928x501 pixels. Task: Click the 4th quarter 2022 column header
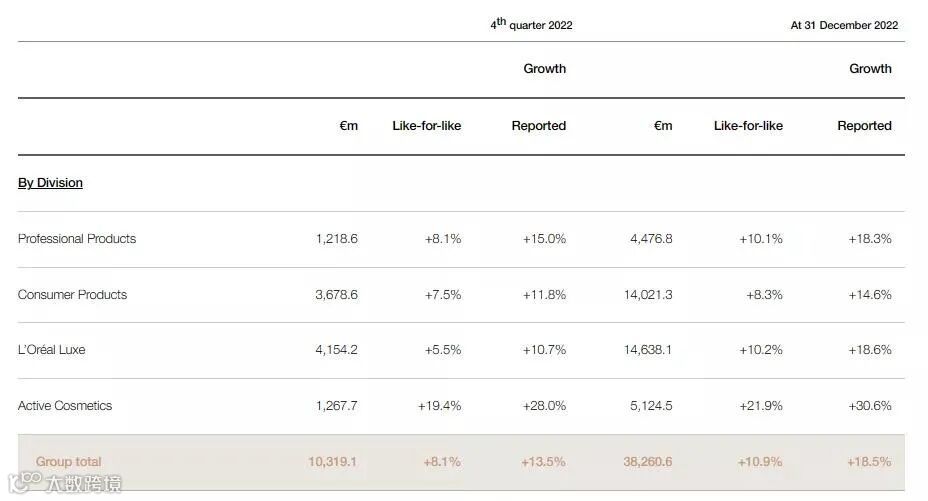pyautogui.click(x=531, y=25)
